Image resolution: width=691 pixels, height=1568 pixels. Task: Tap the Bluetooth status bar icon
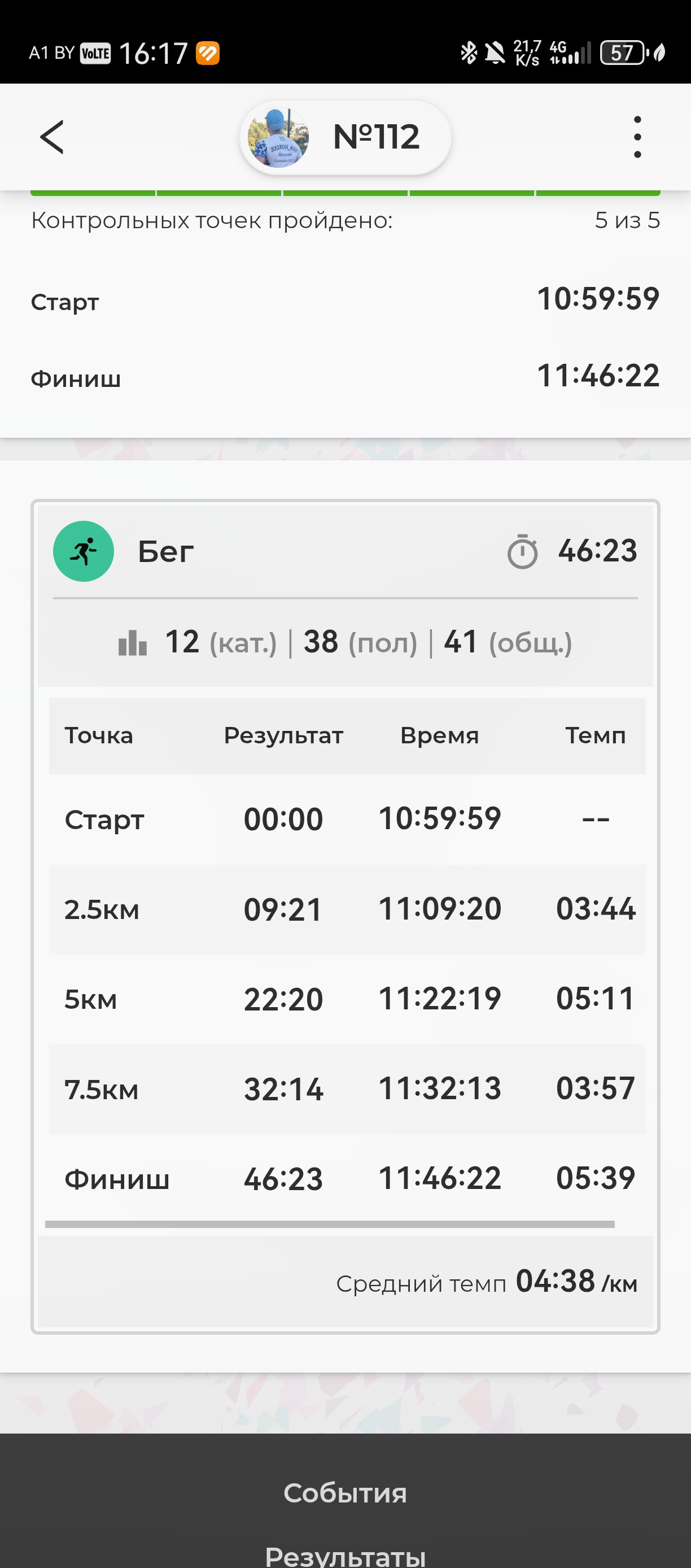pyautogui.click(x=469, y=53)
